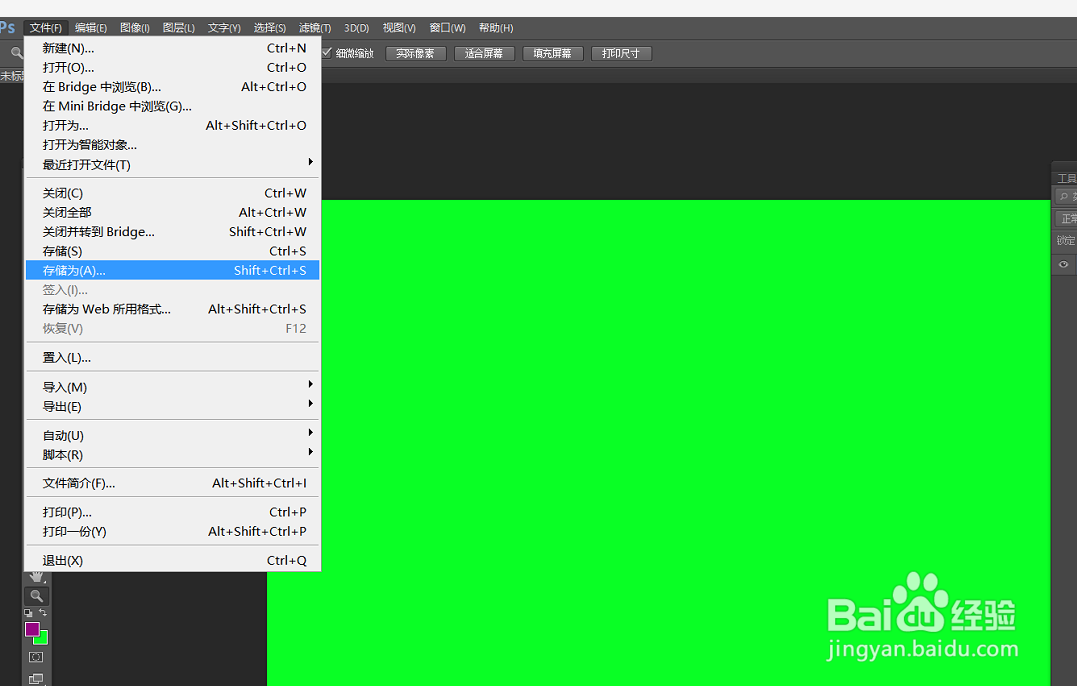Image resolution: width=1077 pixels, height=686 pixels.
Task: Expand the 自动(U) submenu
Action: pos(172,435)
